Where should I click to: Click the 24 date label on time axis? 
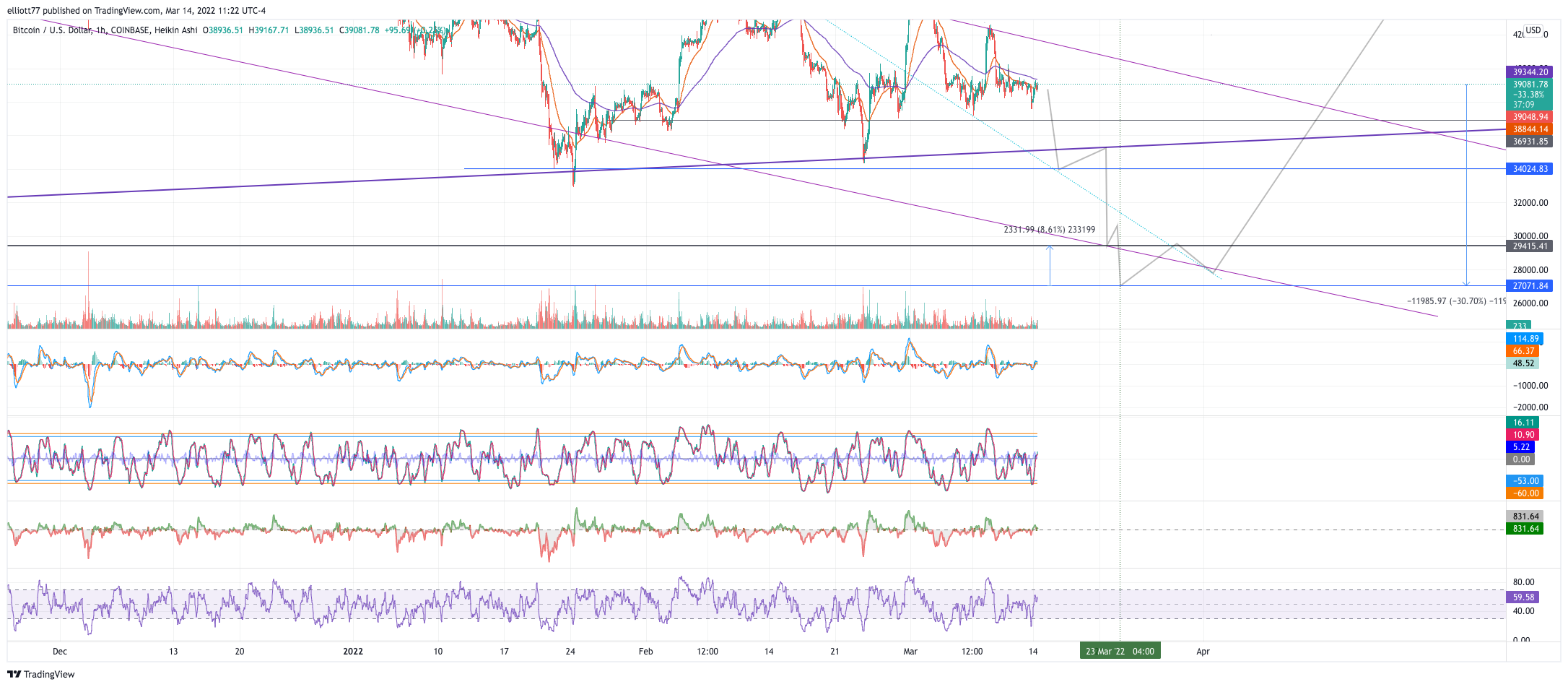(570, 652)
